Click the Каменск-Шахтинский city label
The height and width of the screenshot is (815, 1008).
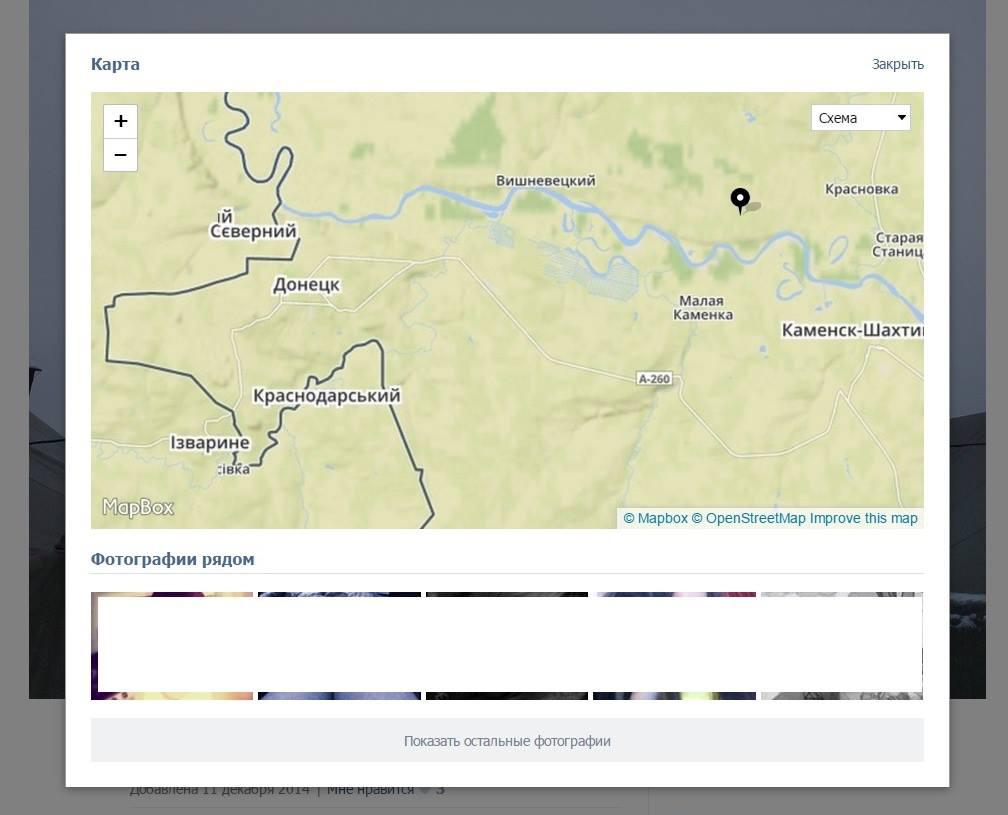[x=852, y=330]
